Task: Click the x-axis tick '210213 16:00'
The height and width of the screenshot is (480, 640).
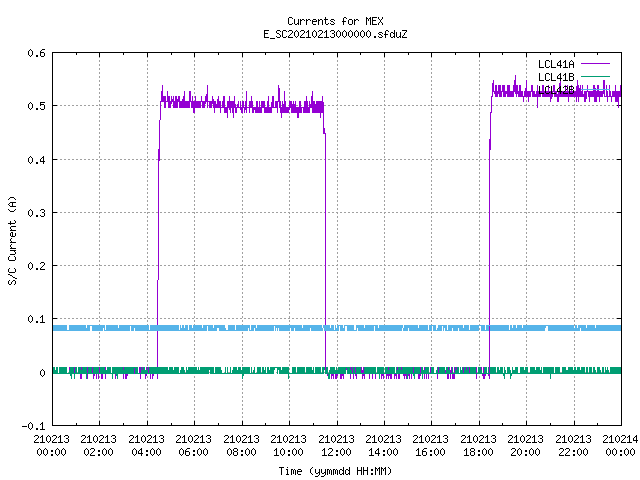Action: (431, 446)
